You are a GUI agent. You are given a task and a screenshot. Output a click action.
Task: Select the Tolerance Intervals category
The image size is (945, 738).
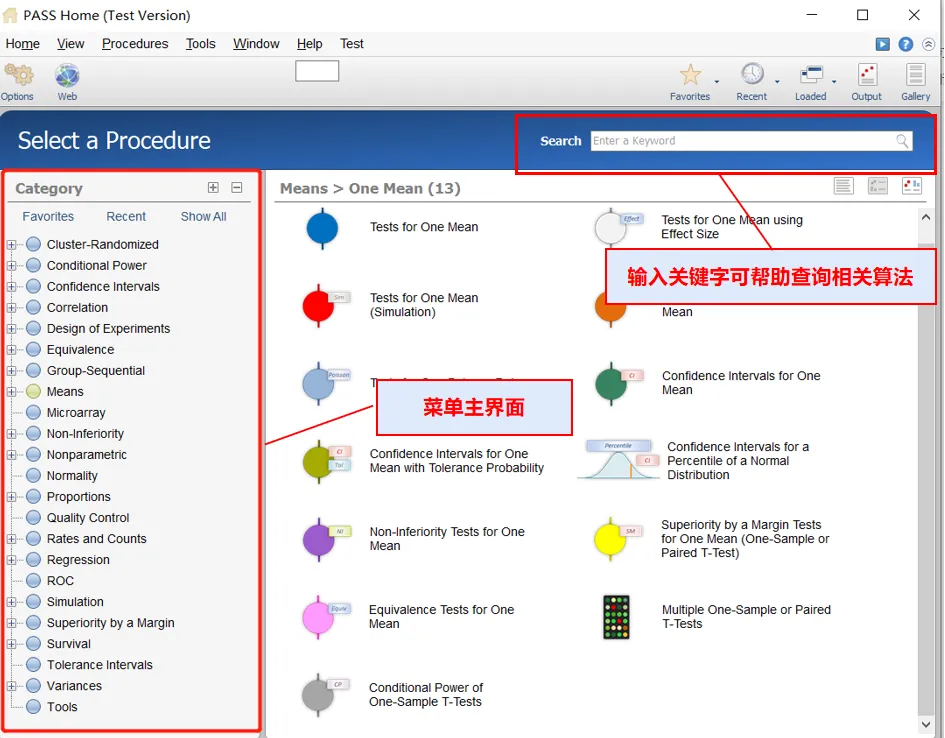point(99,665)
